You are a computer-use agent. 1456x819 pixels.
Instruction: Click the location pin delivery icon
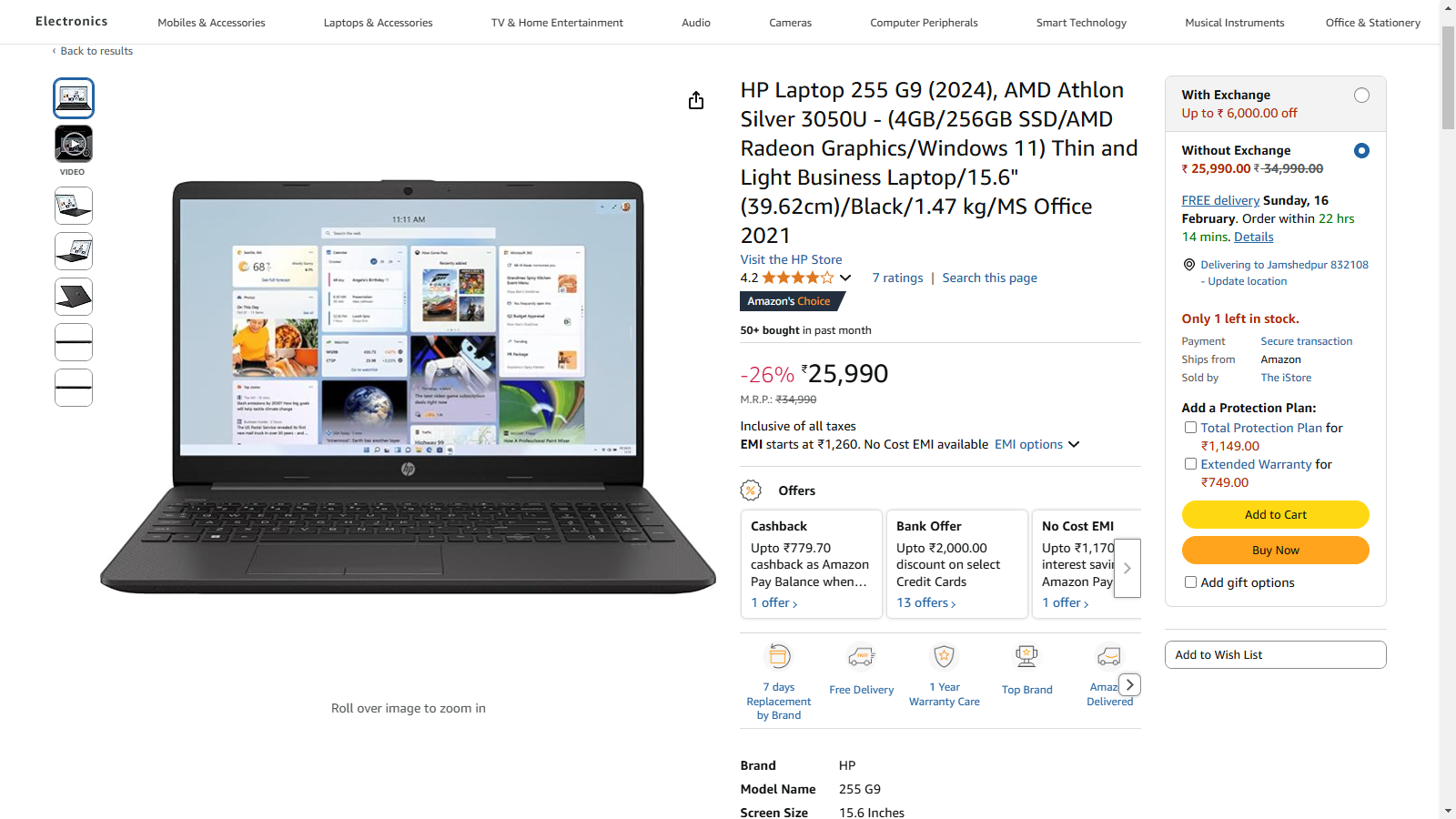pyautogui.click(x=1188, y=265)
